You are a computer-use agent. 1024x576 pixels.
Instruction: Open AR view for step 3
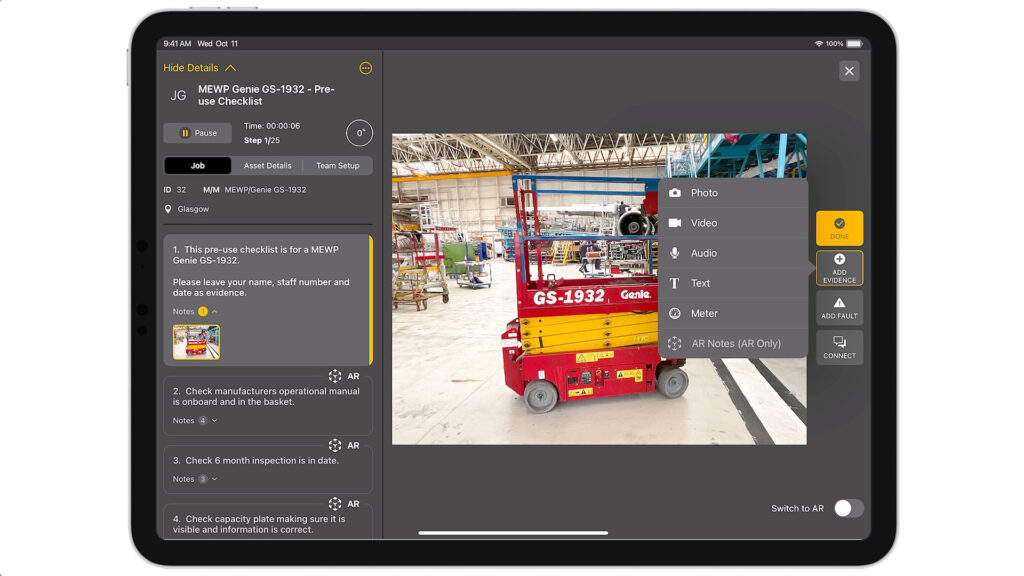344,445
